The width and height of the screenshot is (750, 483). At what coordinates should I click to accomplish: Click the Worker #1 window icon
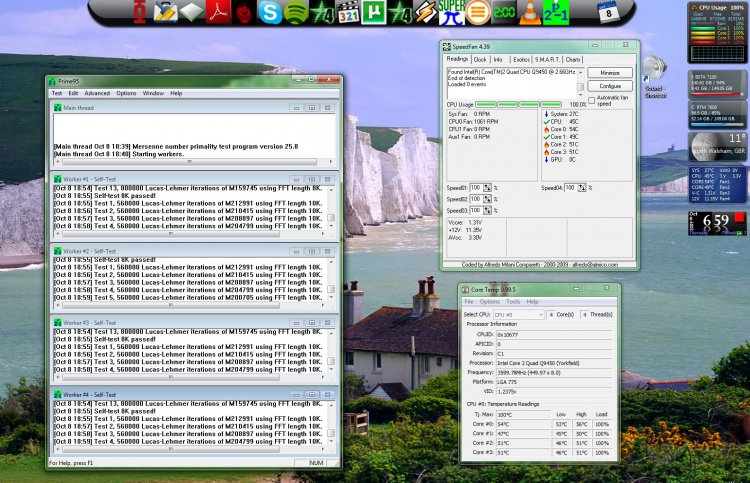[57, 179]
